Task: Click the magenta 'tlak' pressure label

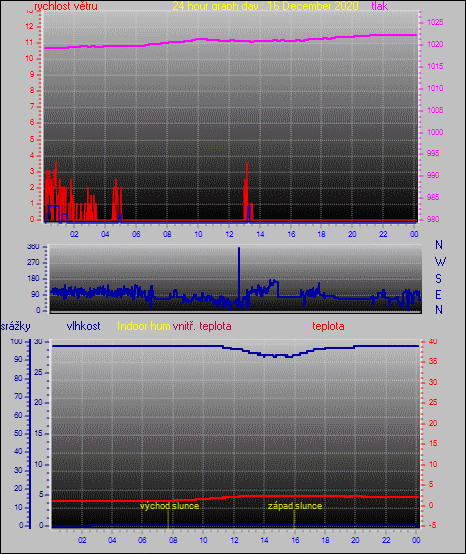Action: pyautogui.click(x=379, y=6)
